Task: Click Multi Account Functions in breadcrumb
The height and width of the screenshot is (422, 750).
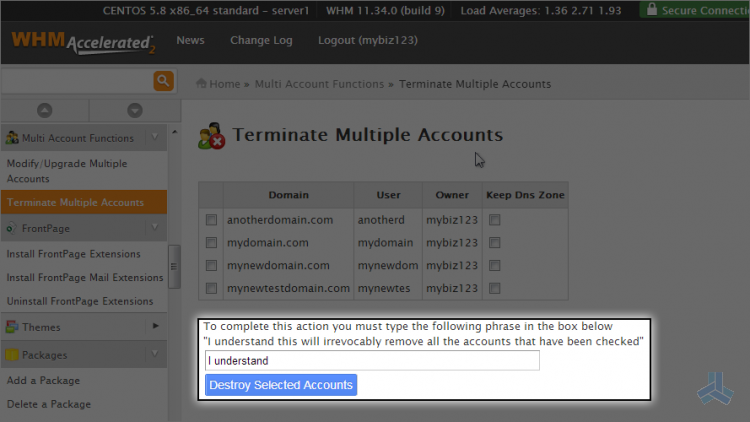Action: [319, 84]
